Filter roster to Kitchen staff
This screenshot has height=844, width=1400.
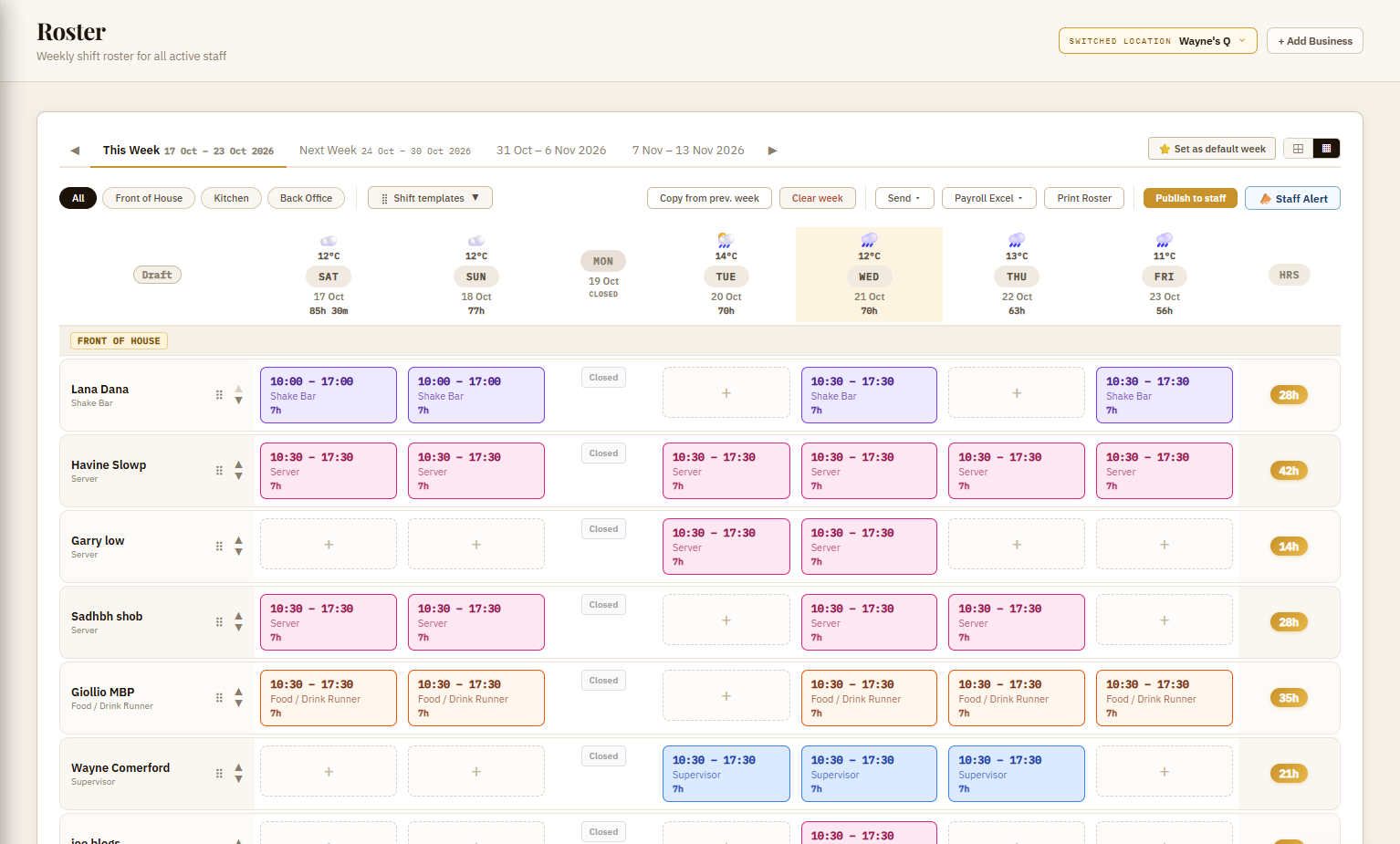231,198
